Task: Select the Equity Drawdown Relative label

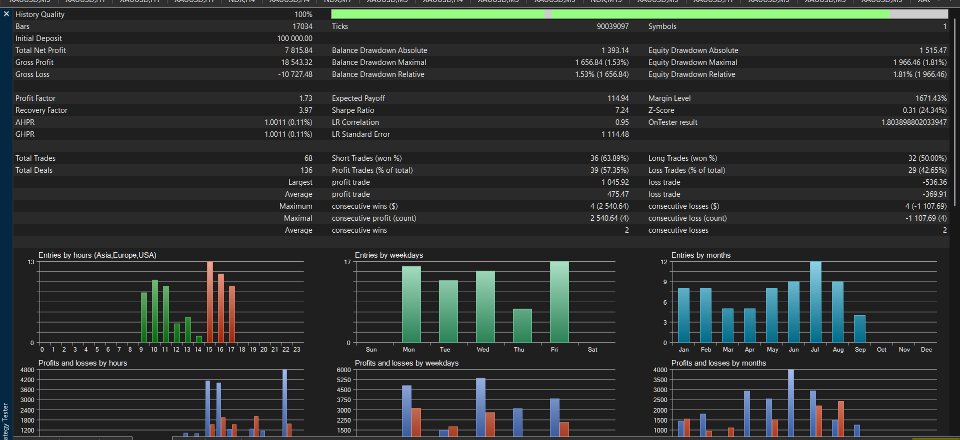Action: pyautogui.click(x=692, y=74)
